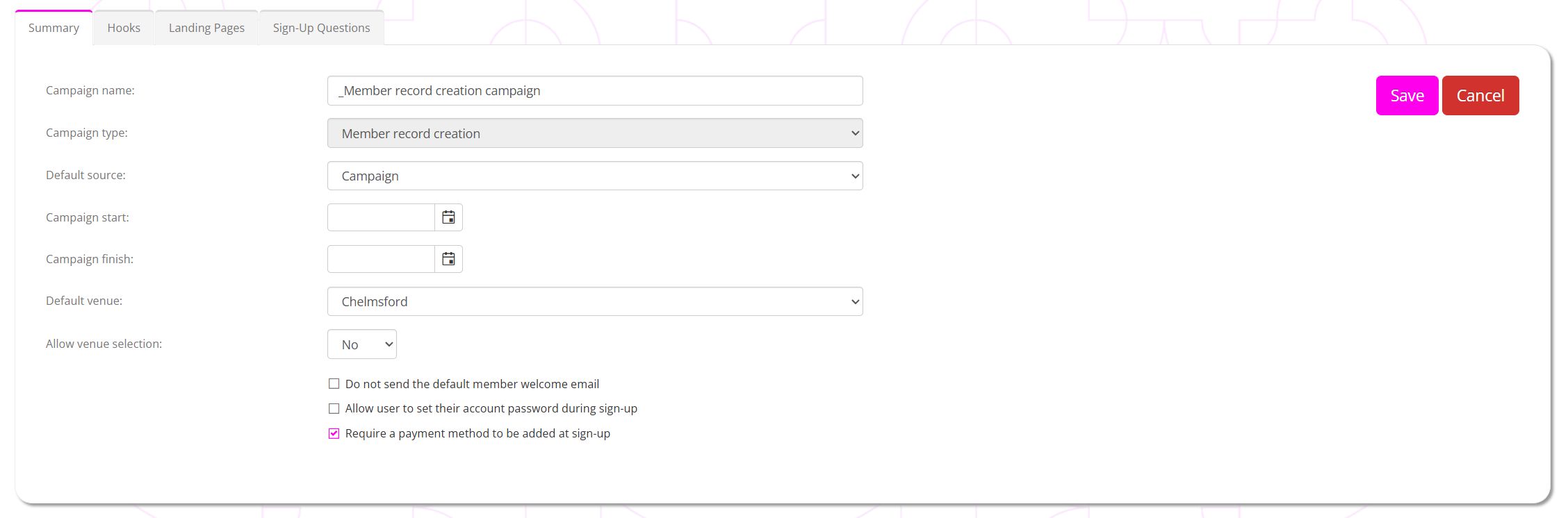Open the Campaign finish calendar picker
Screen dimensions: 1568x518
(x=448, y=259)
